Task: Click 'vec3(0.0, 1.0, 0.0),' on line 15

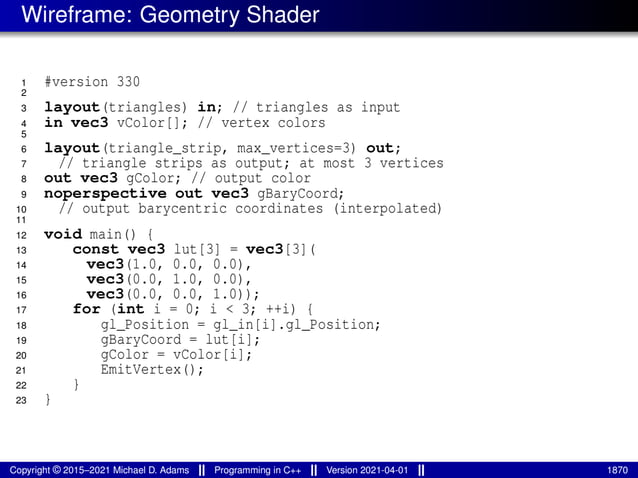Action: click(169, 279)
